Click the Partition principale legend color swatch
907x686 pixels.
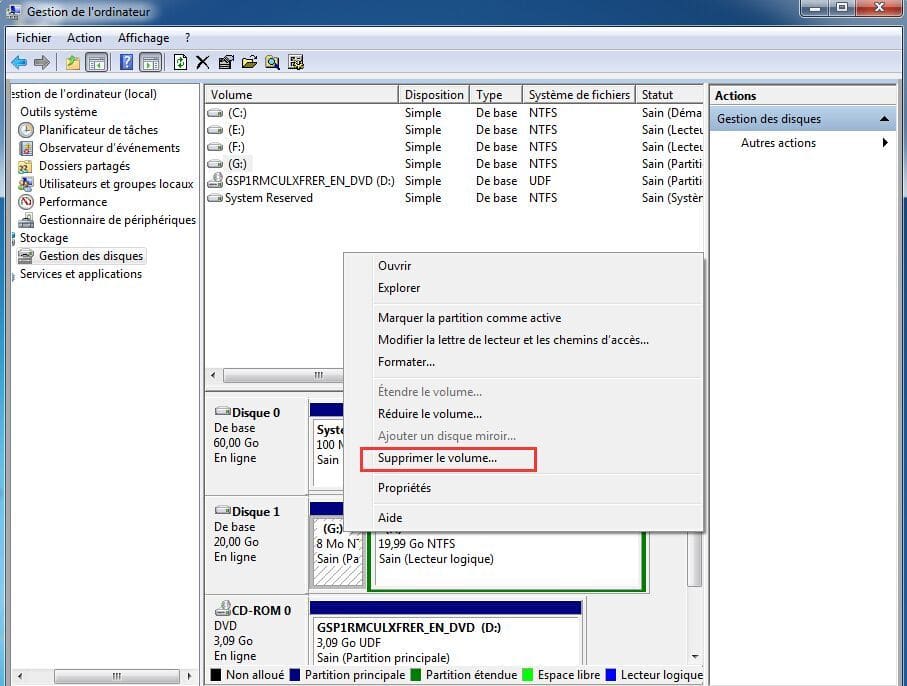coord(296,675)
